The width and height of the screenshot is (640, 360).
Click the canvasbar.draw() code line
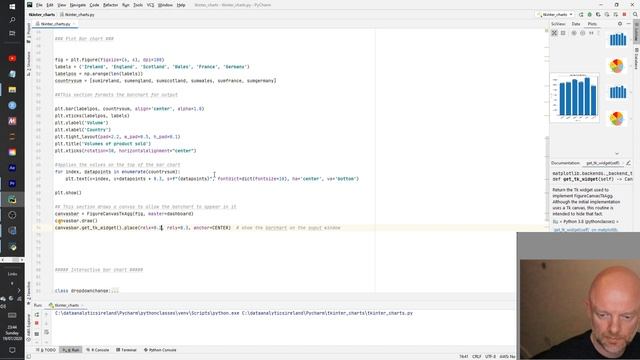76,221
